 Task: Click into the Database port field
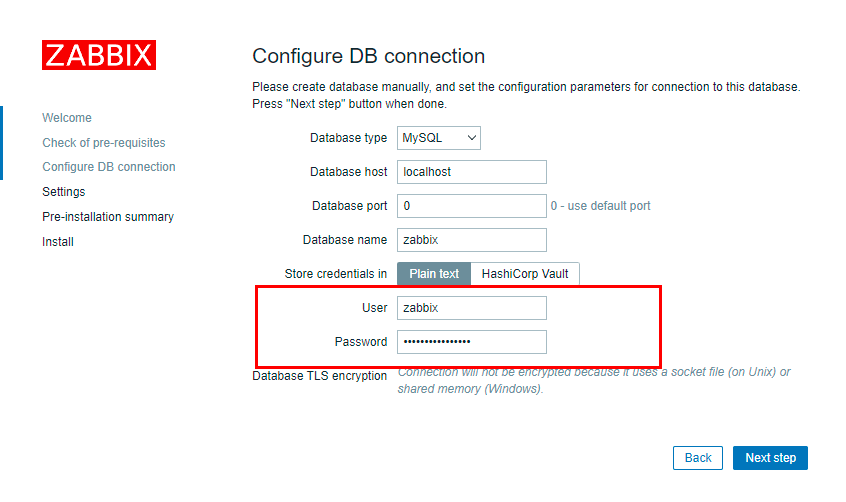click(x=472, y=206)
